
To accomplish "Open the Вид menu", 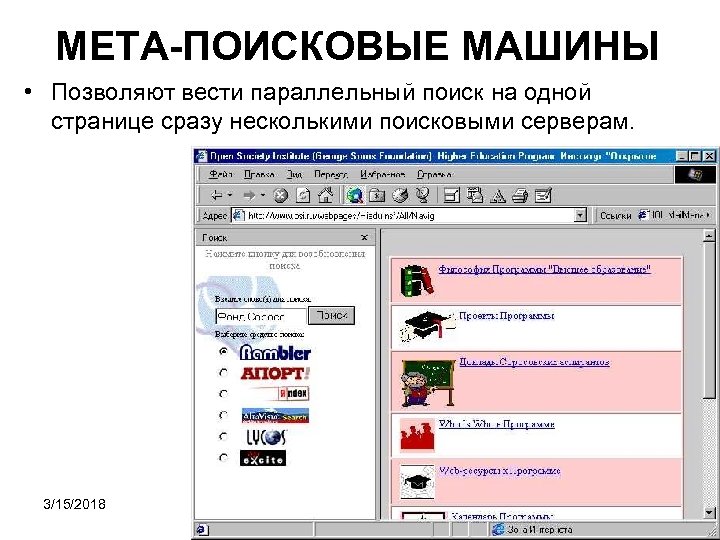I will 294,174.
